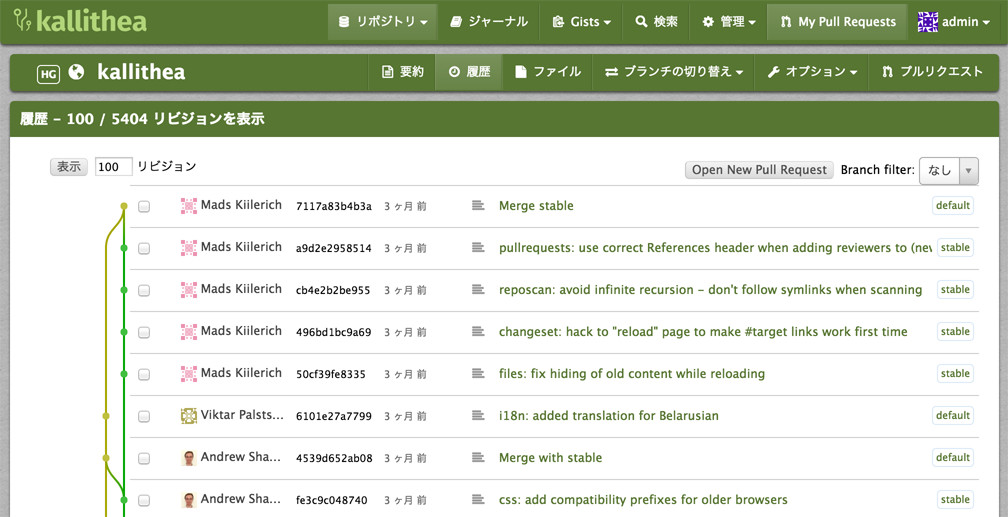This screenshot has height=517, width=1008.
Task: Open the オプション dropdown
Action: 812,72
